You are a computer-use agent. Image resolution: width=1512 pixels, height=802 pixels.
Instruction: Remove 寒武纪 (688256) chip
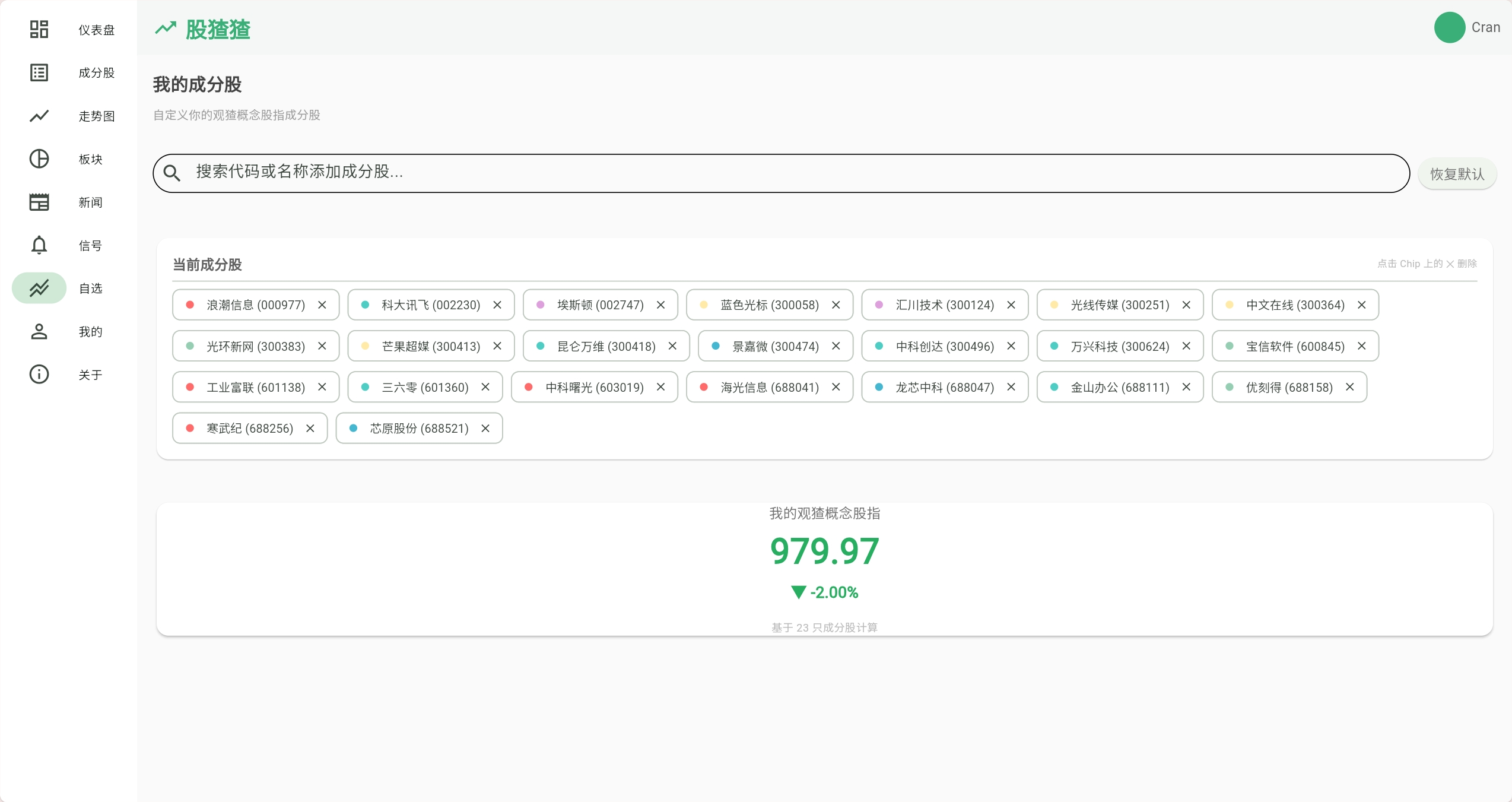pyautogui.click(x=310, y=428)
